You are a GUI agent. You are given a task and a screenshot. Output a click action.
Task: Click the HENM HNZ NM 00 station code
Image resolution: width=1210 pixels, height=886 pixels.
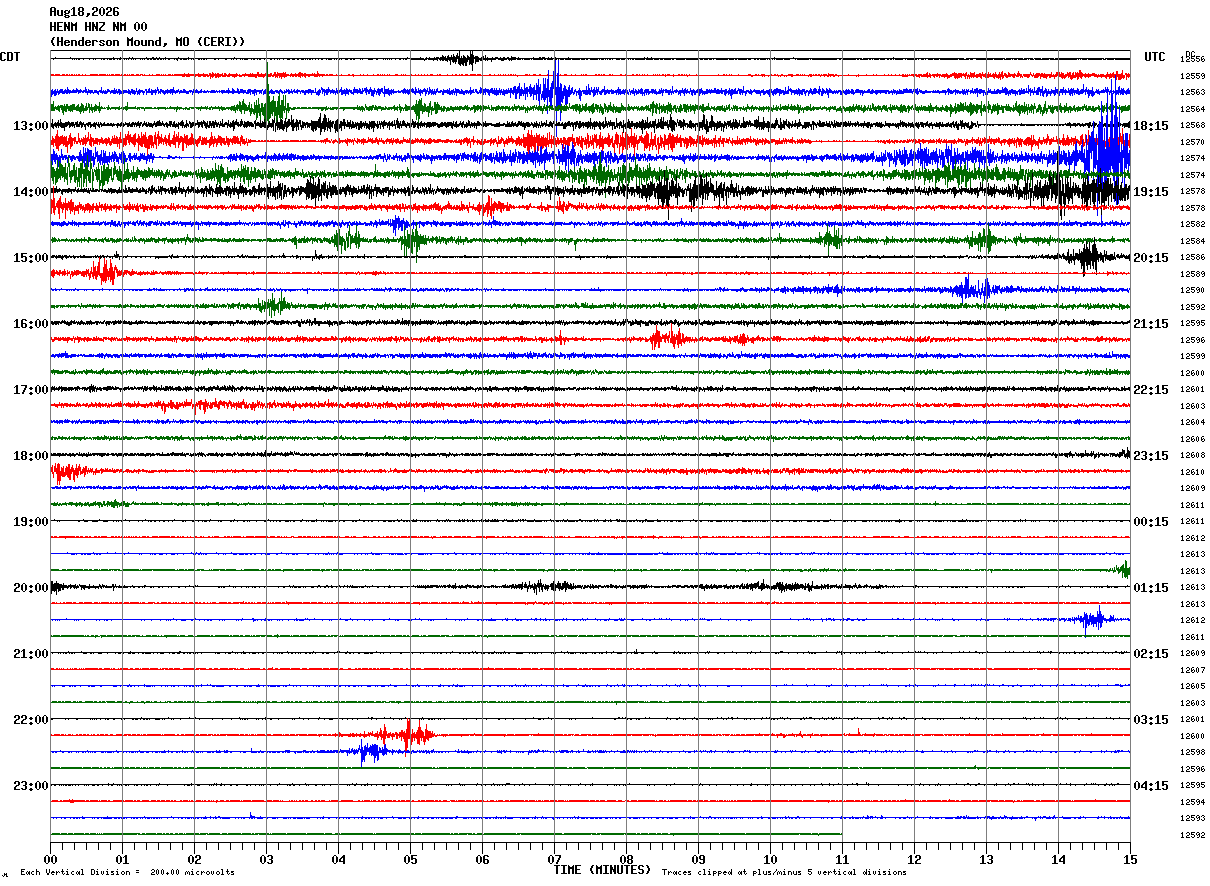(98, 27)
